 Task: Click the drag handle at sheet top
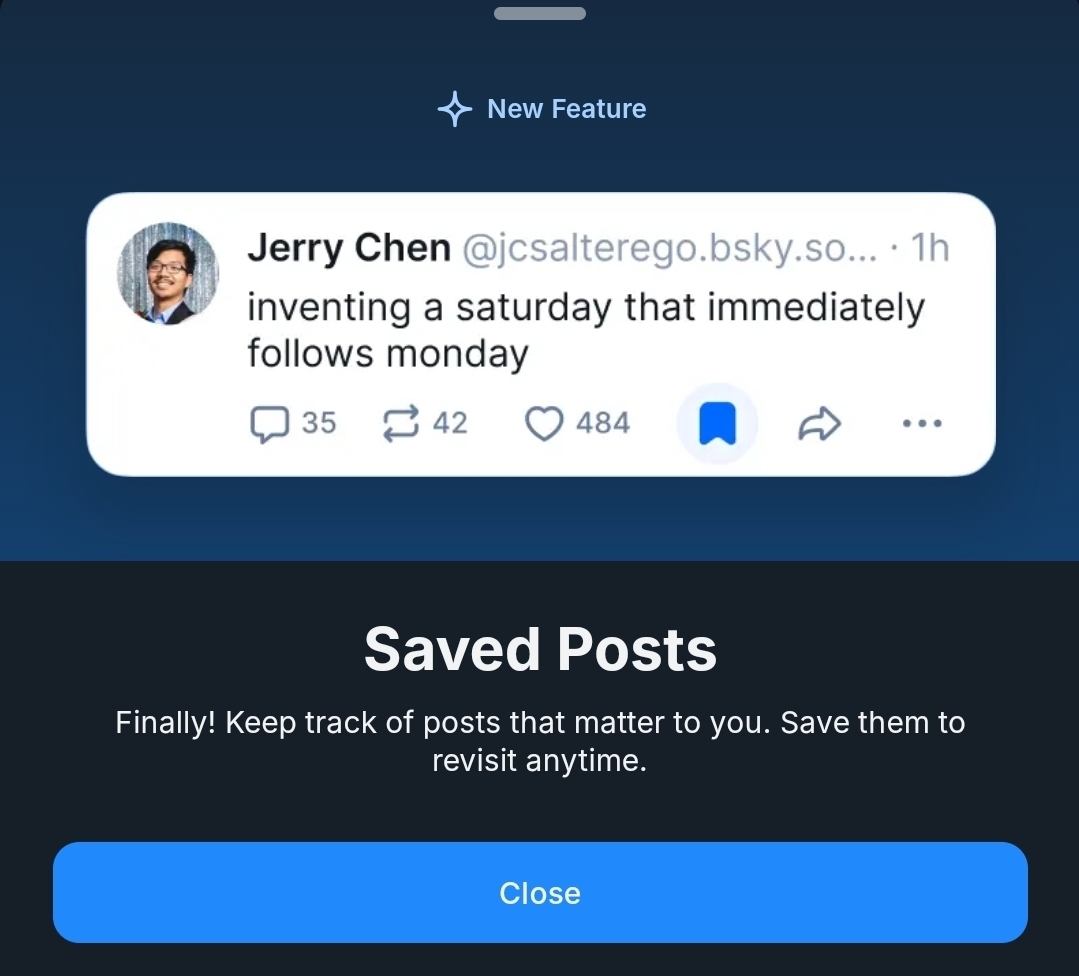click(x=540, y=14)
